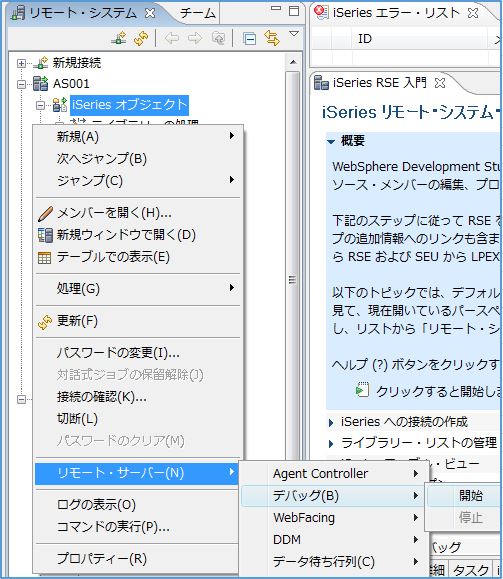The height and width of the screenshot is (579, 503).
Task: Click the ID column header
Action: [365, 39]
